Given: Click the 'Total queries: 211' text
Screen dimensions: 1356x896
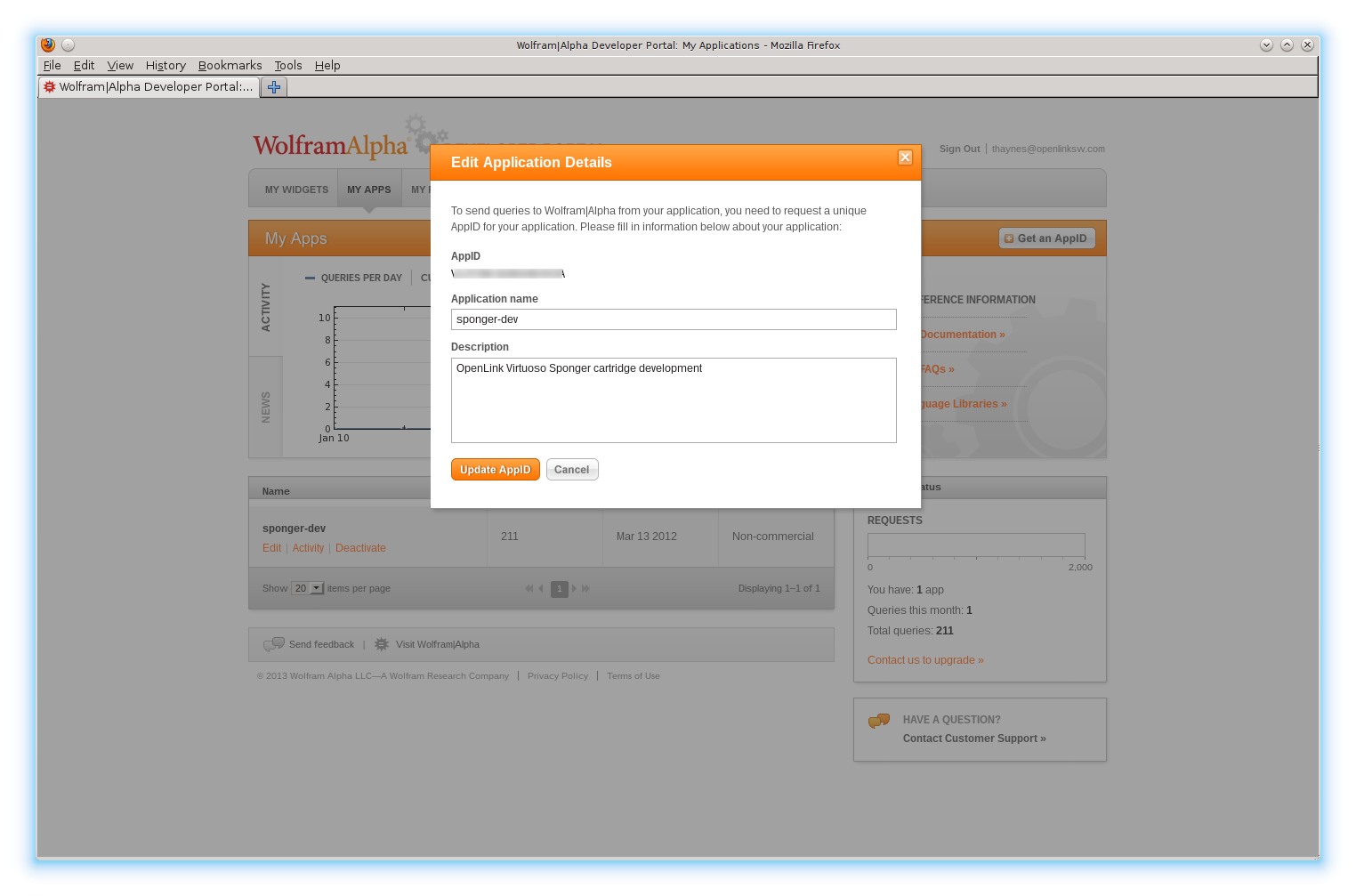Looking at the screenshot, I should click(x=910, y=631).
